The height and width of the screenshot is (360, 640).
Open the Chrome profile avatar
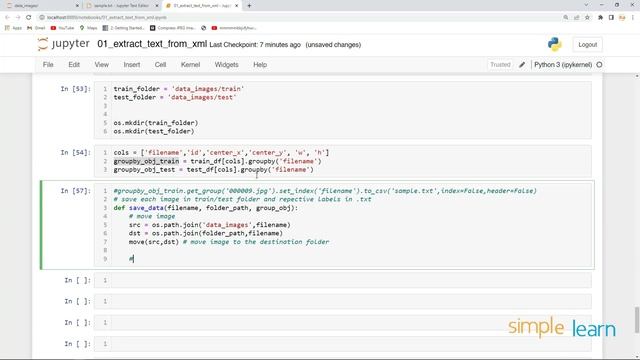(x=622, y=18)
